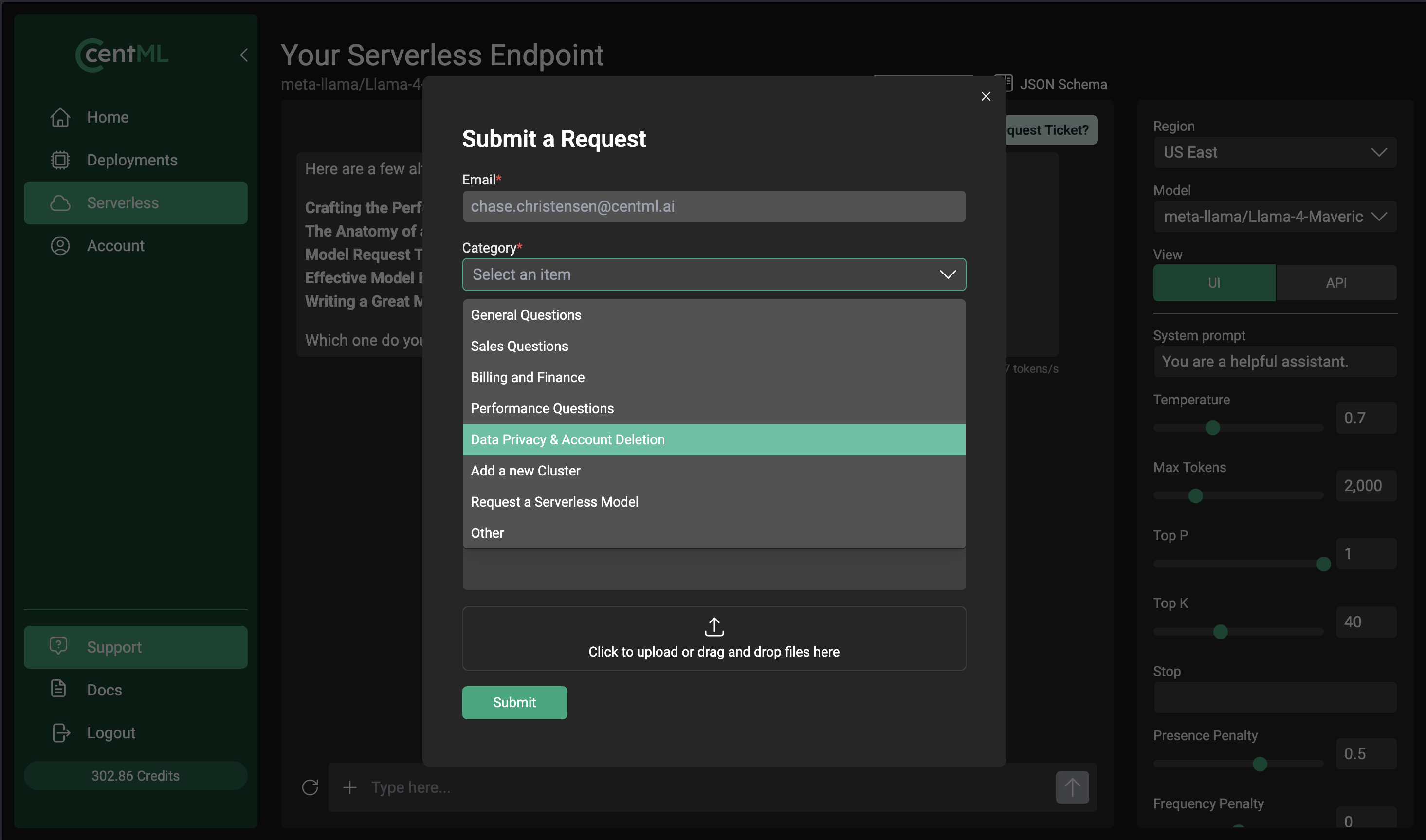Click the upload arrow icon
The height and width of the screenshot is (840, 1426).
(x=714, y=627)
